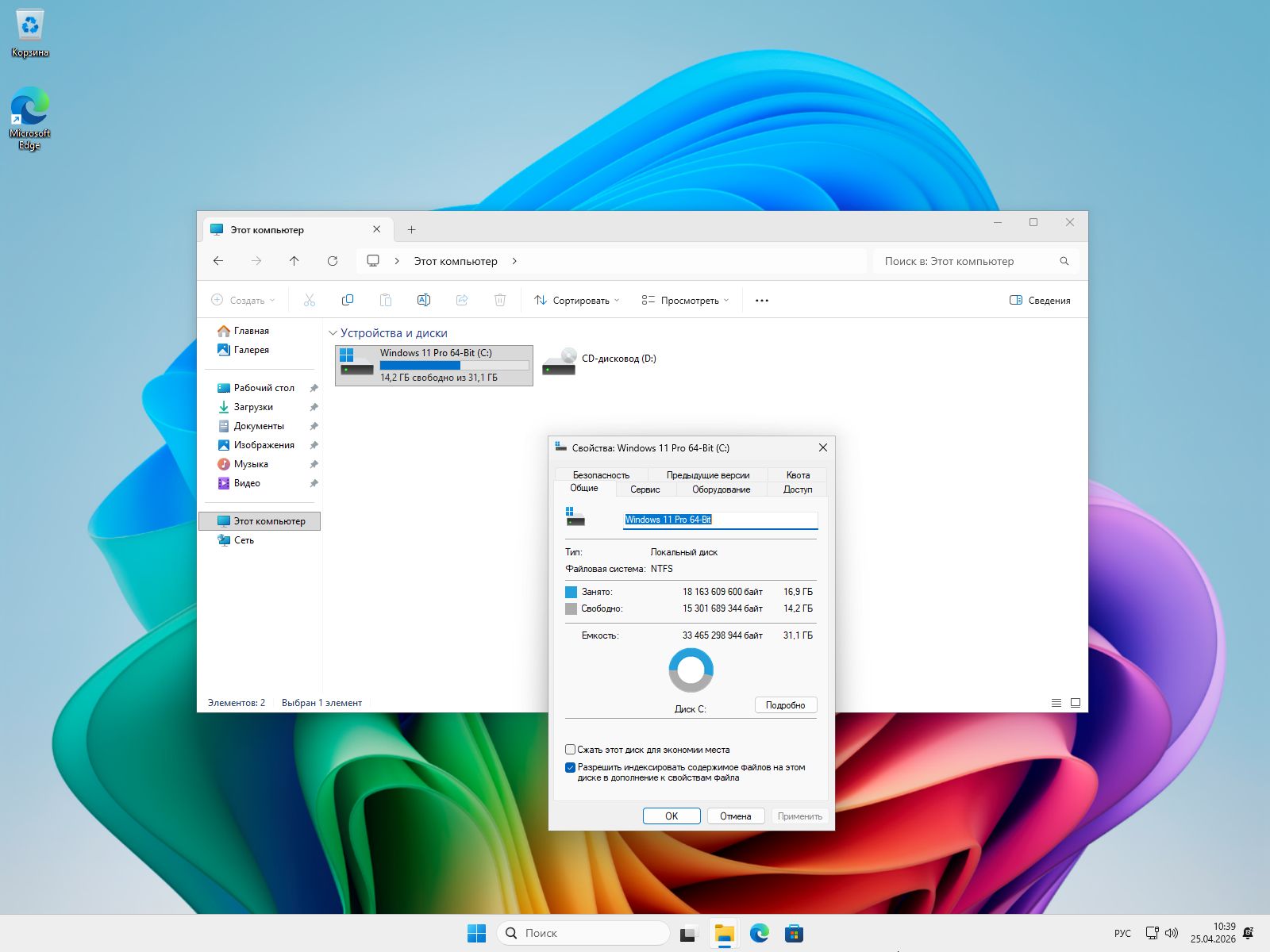Open the Сортировать dropdown

[x=577, y=301]
